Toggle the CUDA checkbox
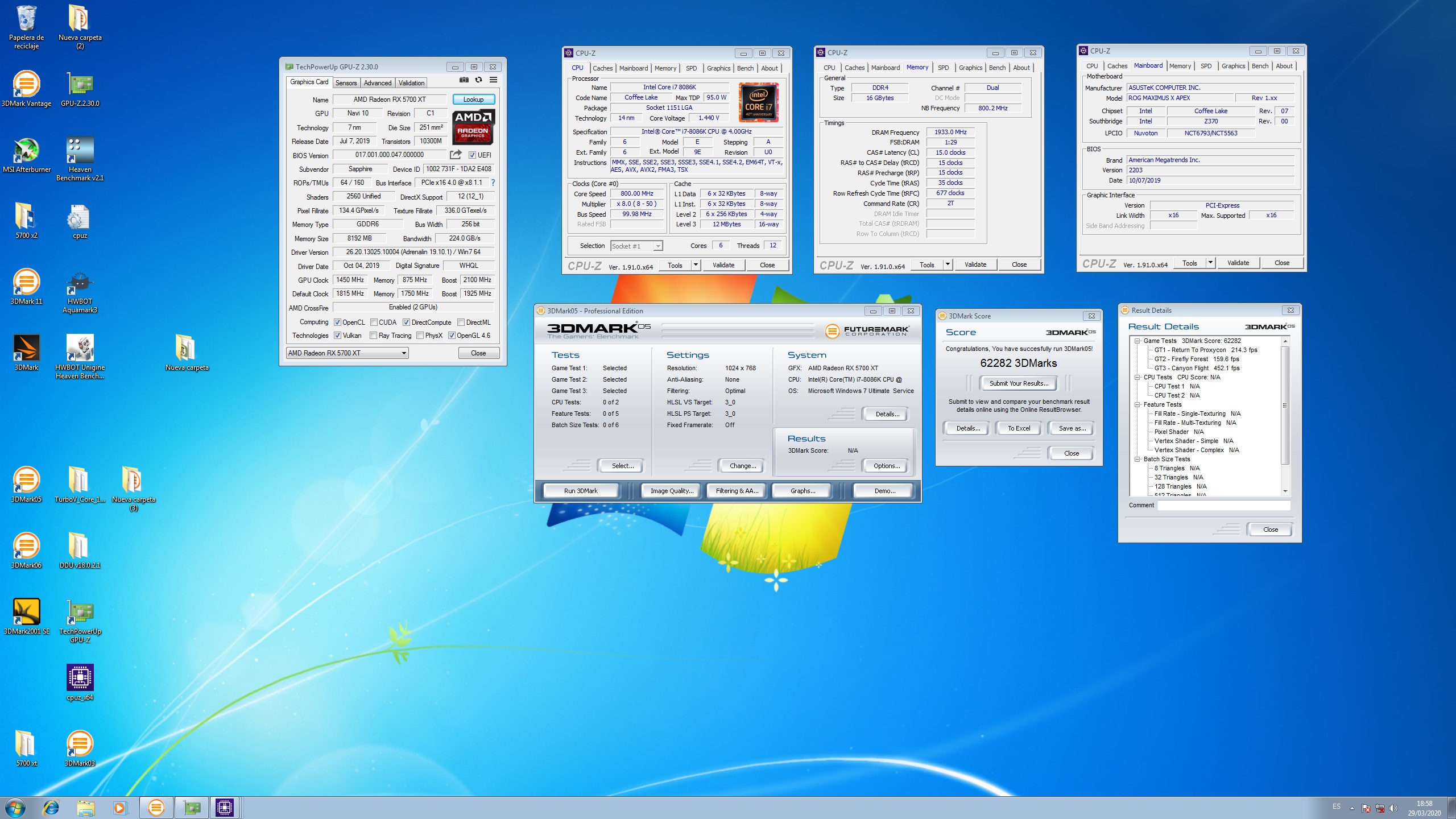 374,322
